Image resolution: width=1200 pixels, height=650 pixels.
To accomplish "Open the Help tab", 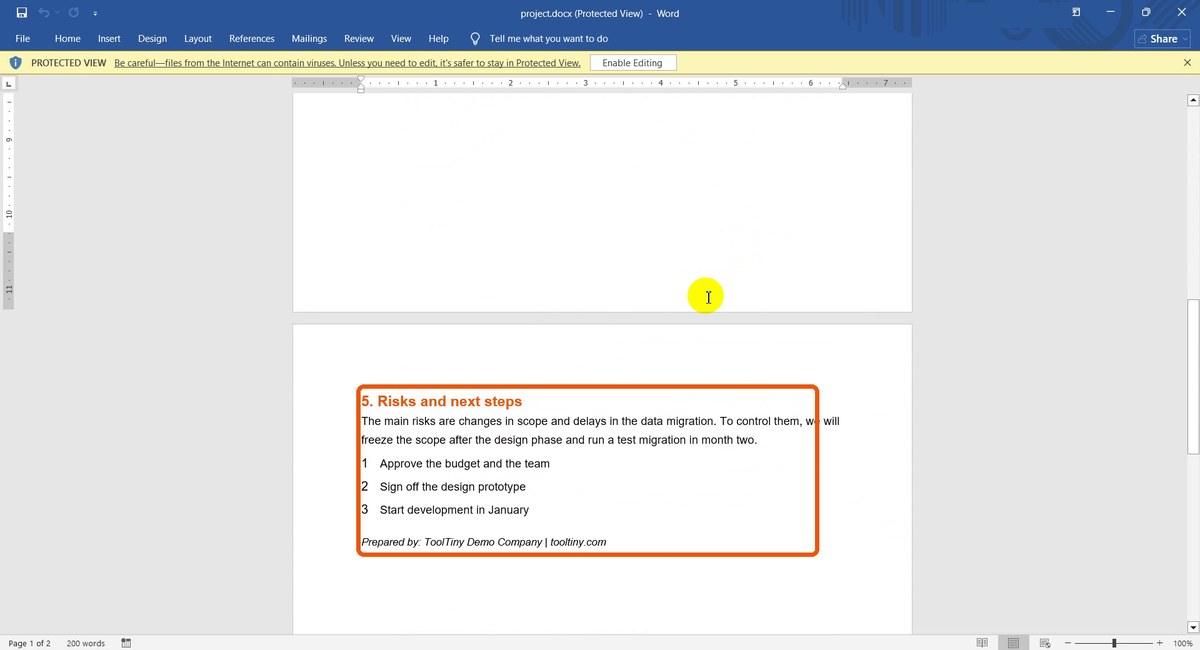I will pos(438,39).
